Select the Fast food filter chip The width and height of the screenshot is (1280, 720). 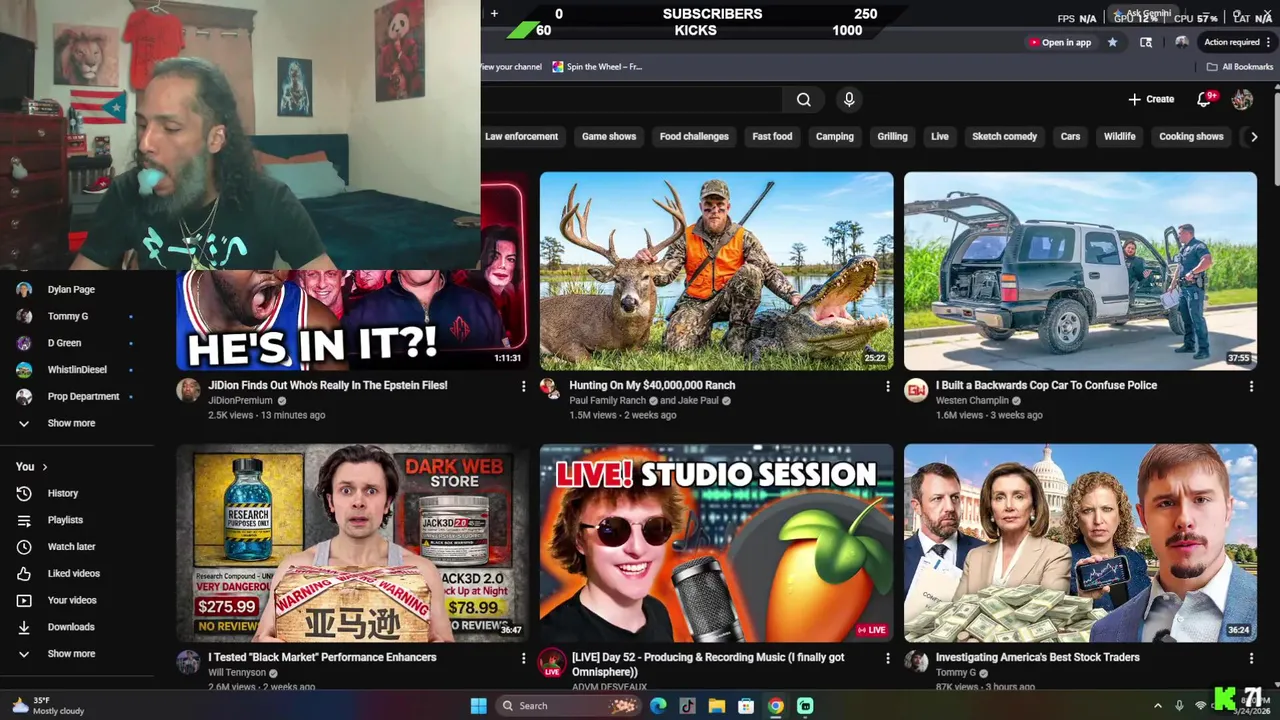click(772, 136)
